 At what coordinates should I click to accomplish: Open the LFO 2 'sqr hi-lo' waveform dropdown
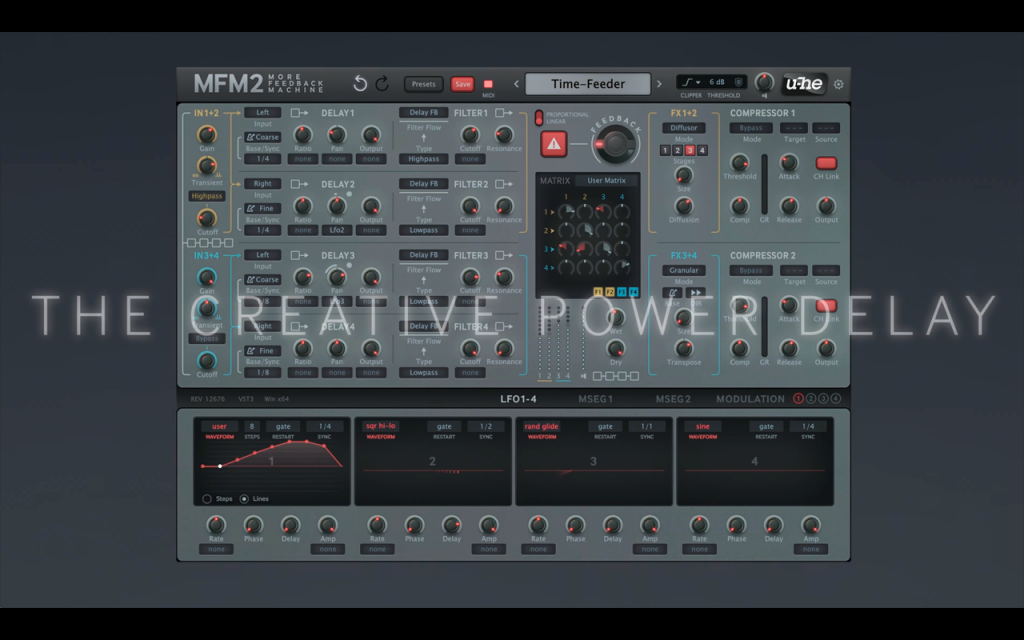click(381, 426)
